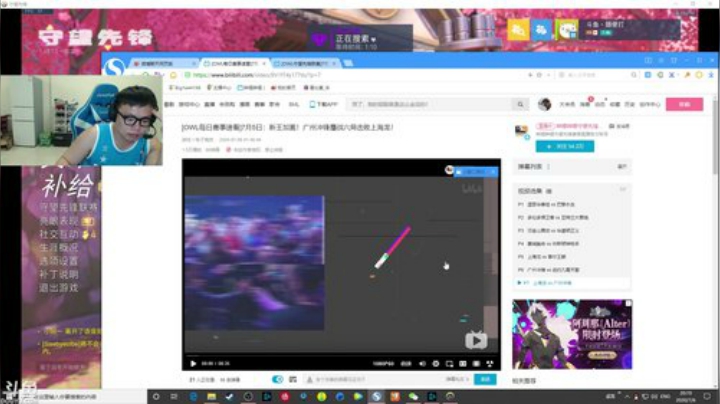720x404 pixels.
Task: Select the playing episode P7
Action: point(571,283)
